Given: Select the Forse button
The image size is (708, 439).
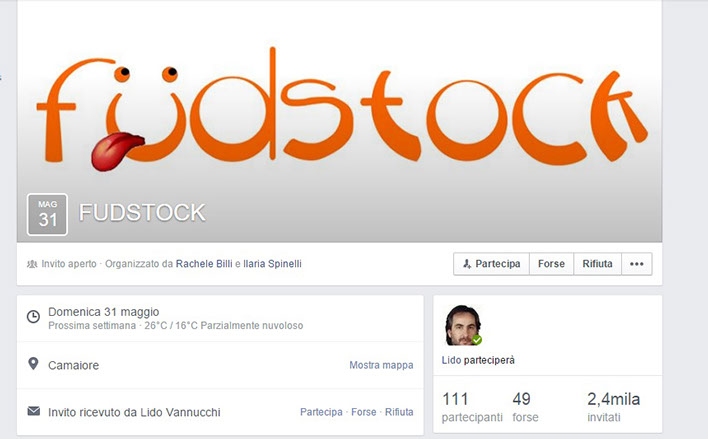Looking at the screenshot, I should 551,264.
